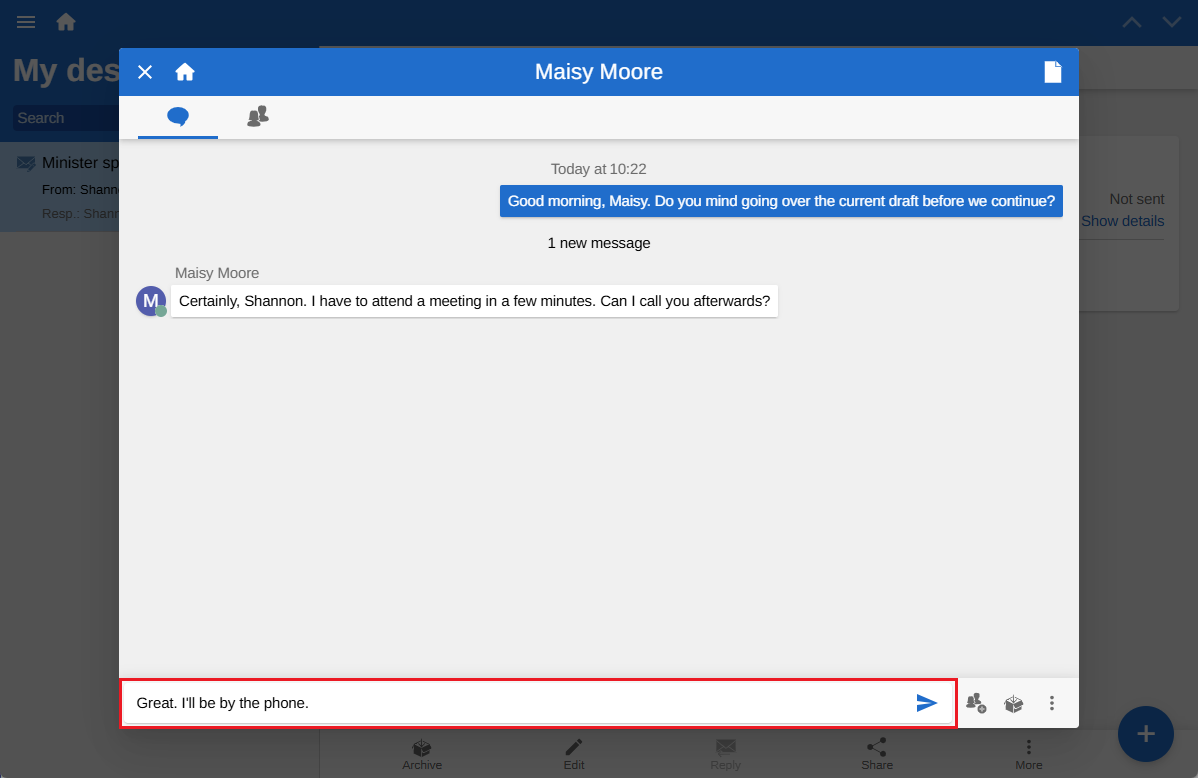Click the Edit button in bottom toolbar
Screen dimensions: 1198x778
tap(574, 754)
